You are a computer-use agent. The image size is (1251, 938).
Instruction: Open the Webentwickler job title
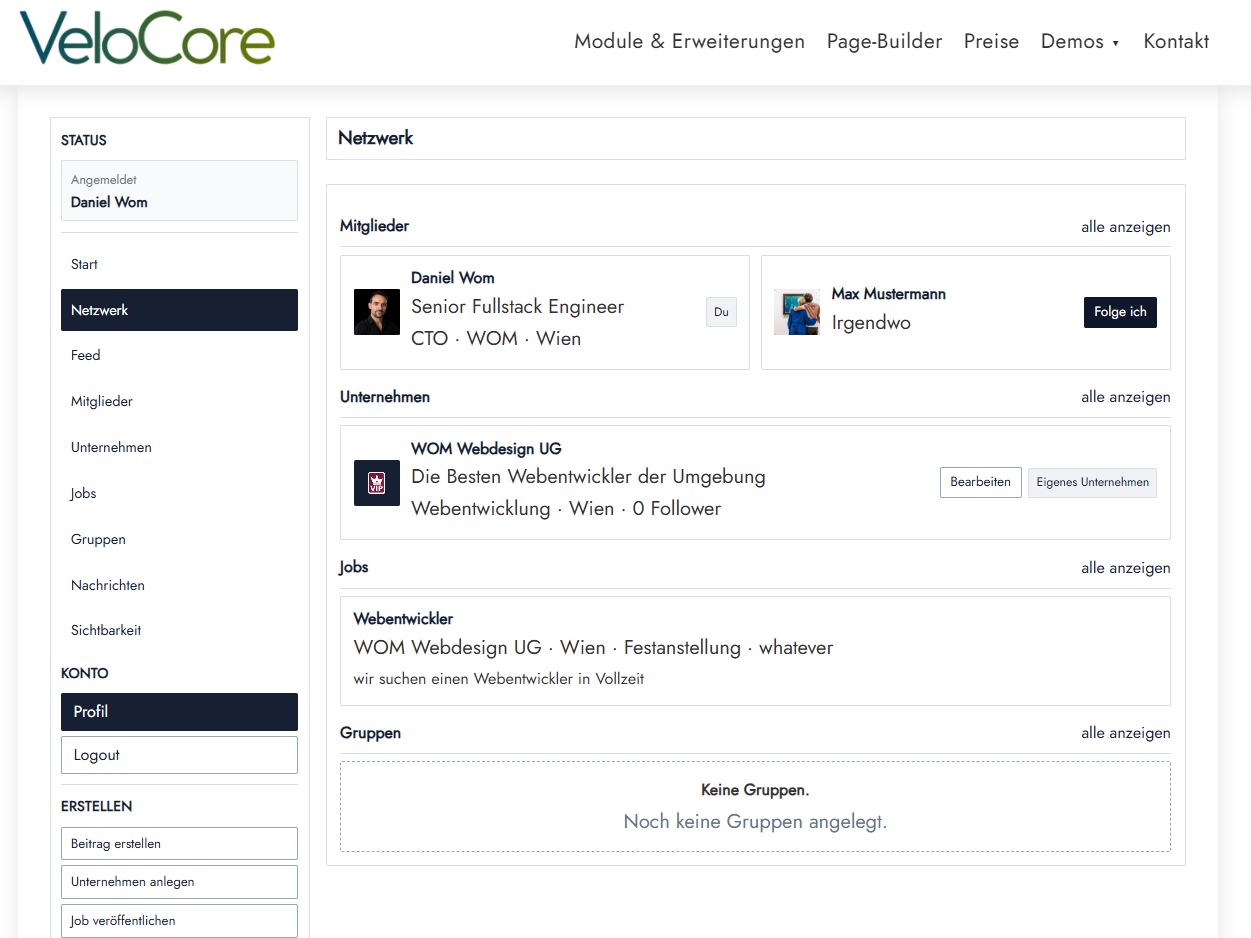(403, 619)
